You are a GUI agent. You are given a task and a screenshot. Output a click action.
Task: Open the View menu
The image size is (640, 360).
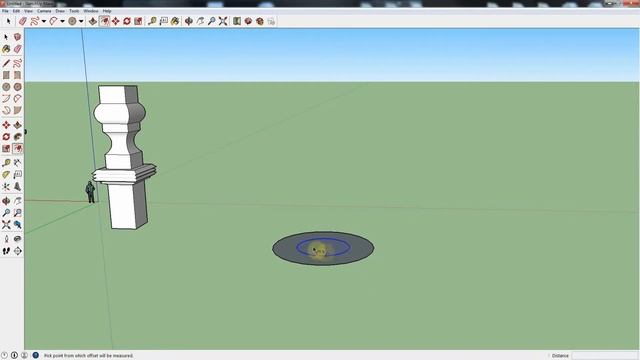pos(29,11)
